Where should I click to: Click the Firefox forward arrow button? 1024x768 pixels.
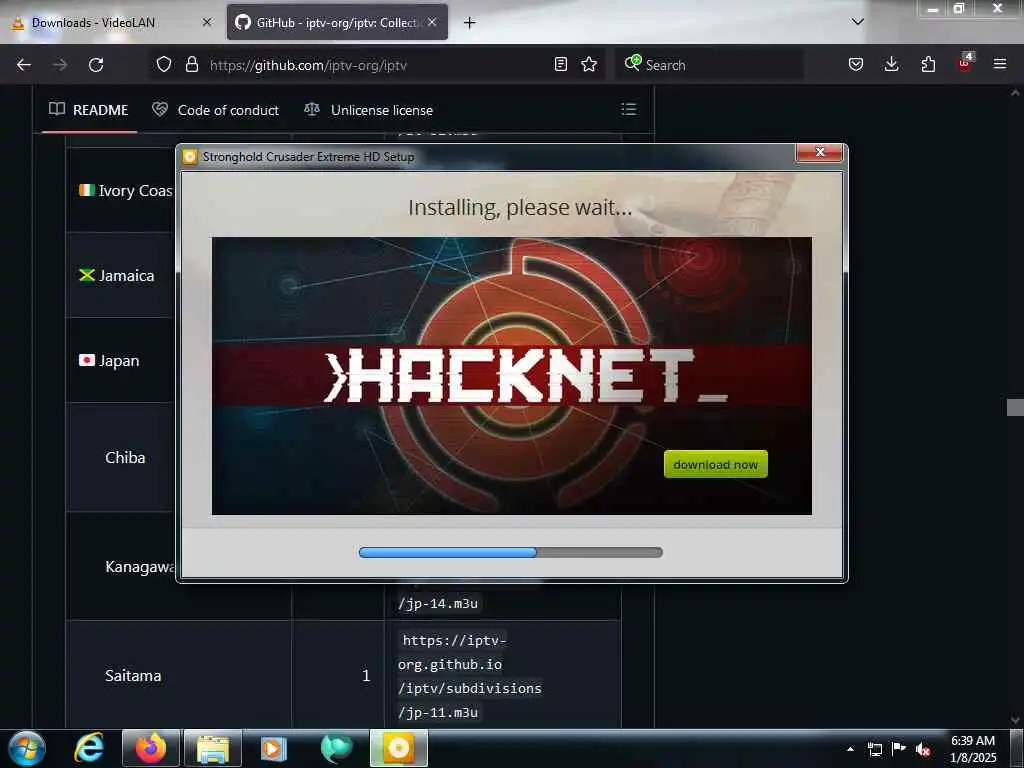click(60, 65)
